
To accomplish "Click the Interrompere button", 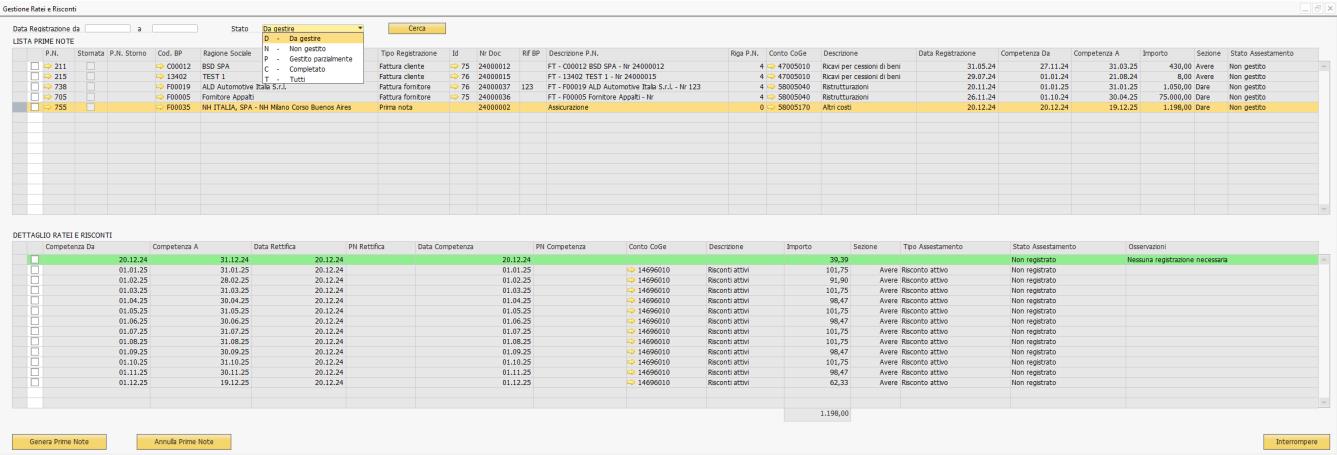I will [x=1296, y=441].
